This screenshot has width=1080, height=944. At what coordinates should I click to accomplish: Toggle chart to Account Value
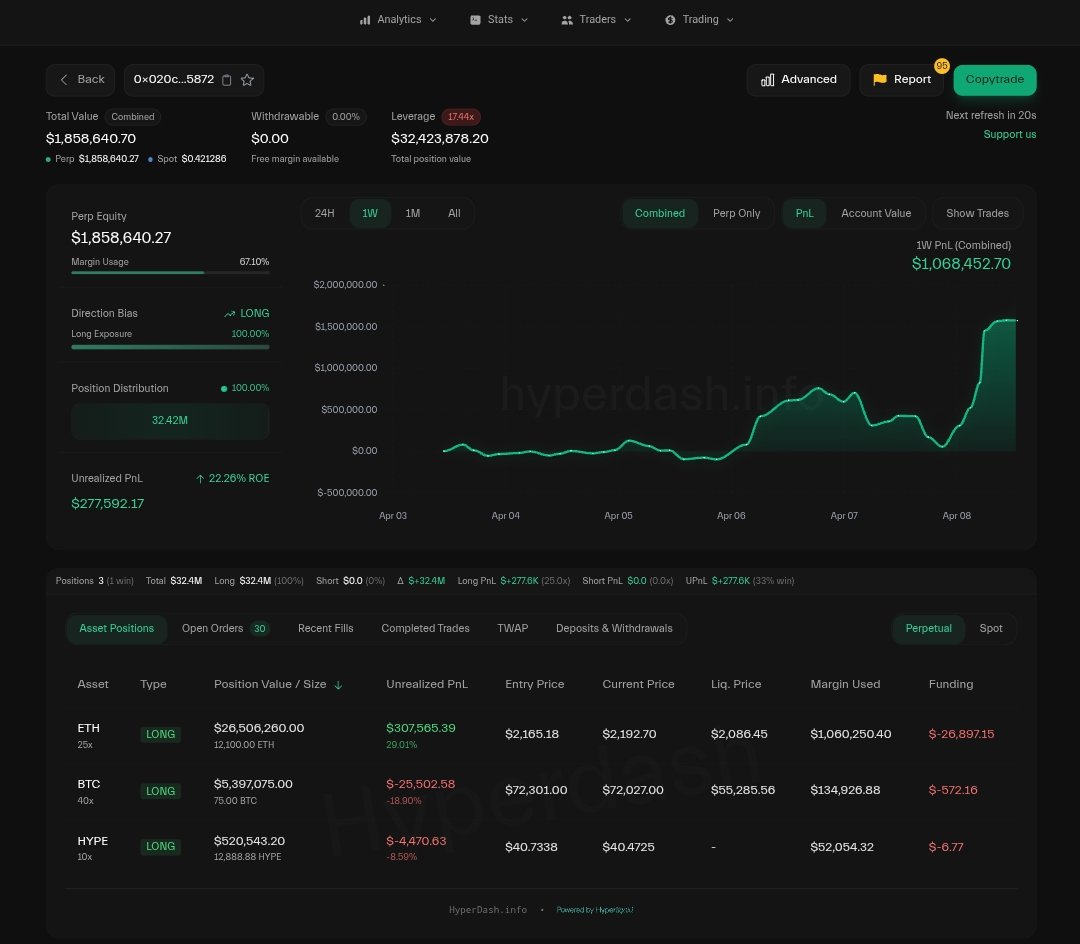875,213
